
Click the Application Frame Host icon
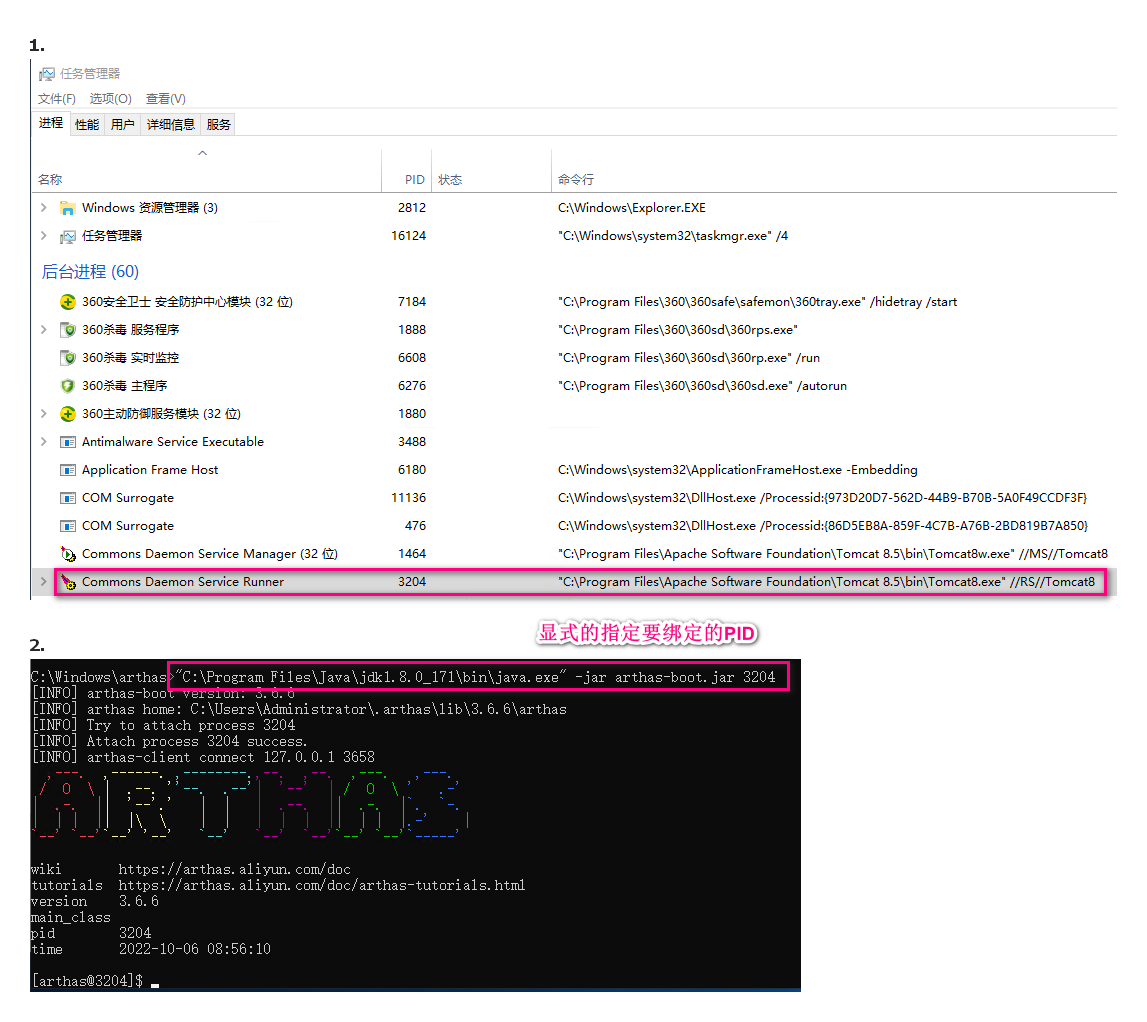click(67, 470)
